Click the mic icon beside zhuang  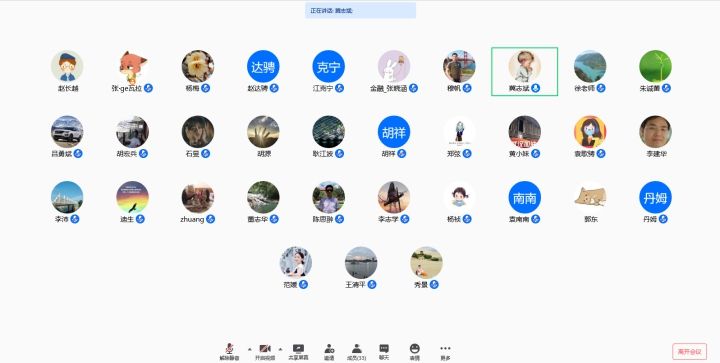click(x=210, y=219)
